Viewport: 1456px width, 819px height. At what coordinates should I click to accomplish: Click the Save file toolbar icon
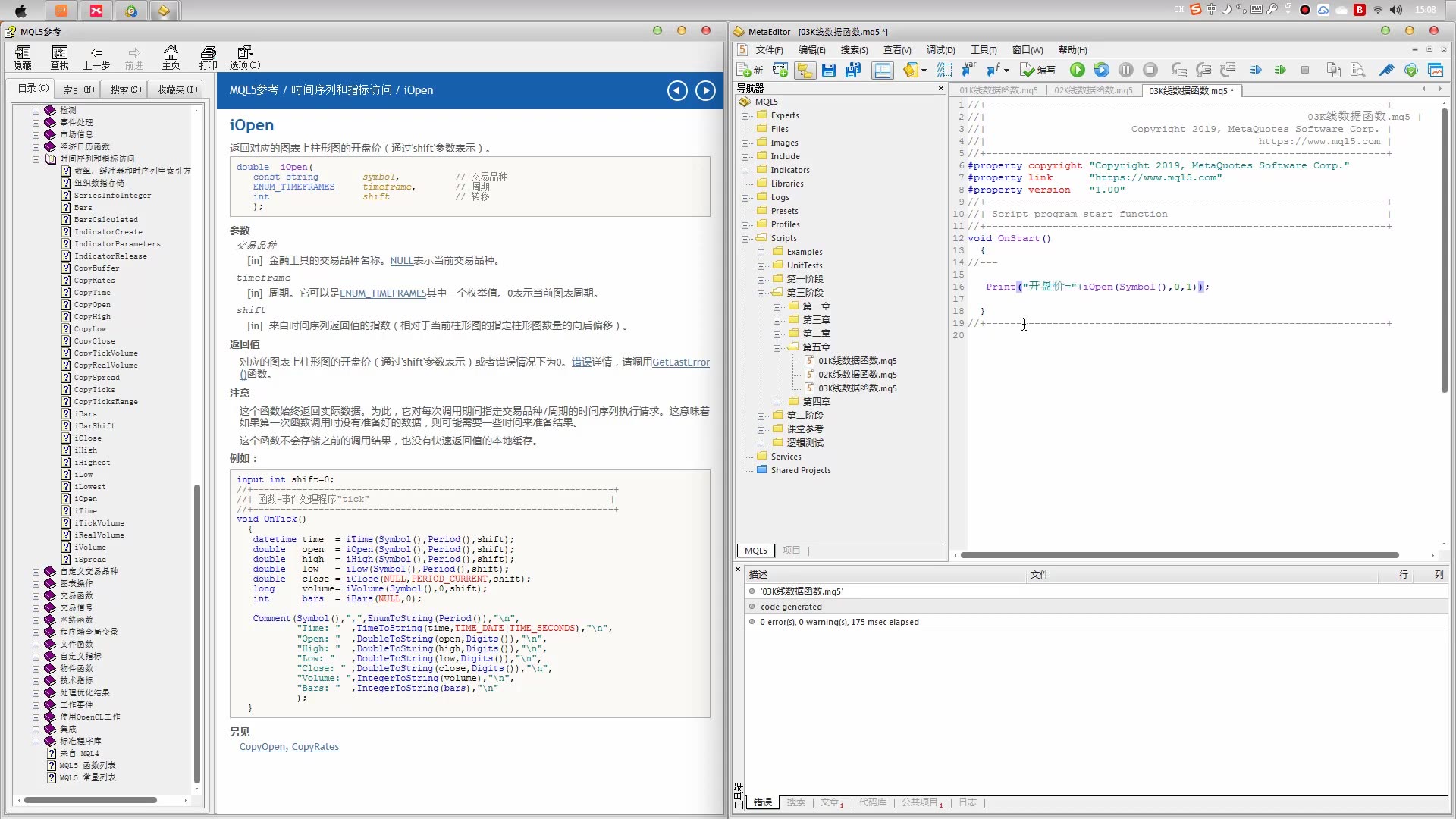829,71
